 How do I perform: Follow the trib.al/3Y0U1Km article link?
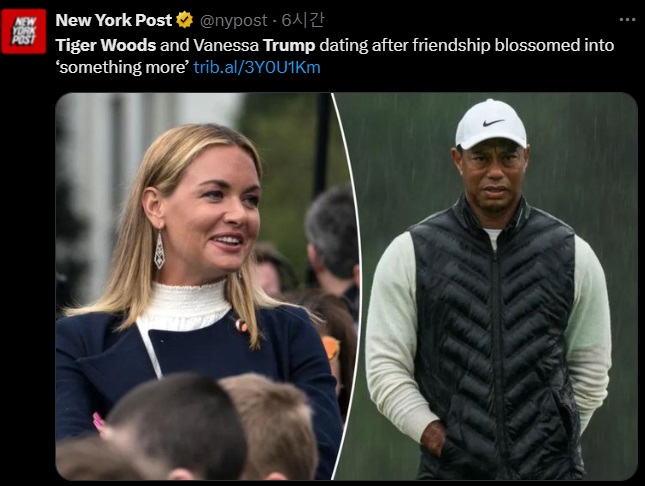coord(257,67)
